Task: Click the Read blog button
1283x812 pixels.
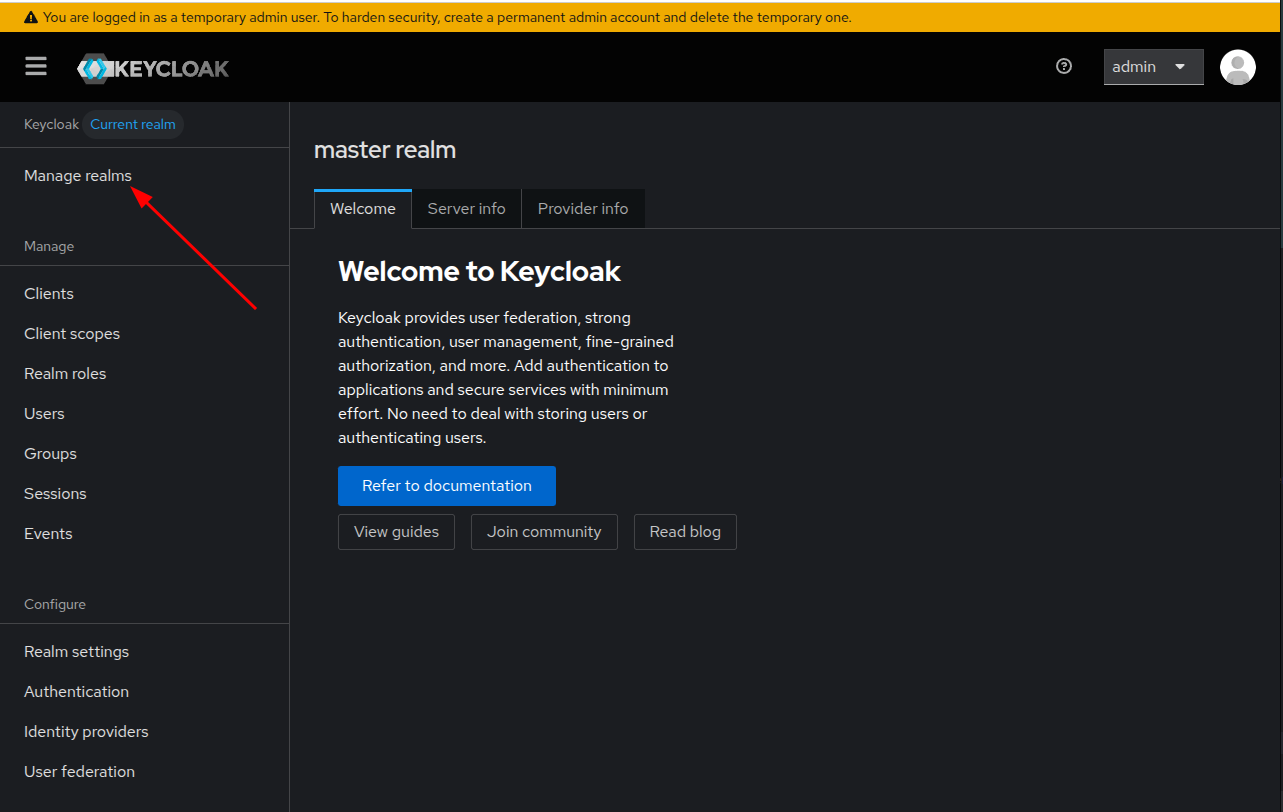Action: click(x=685, y=532)
